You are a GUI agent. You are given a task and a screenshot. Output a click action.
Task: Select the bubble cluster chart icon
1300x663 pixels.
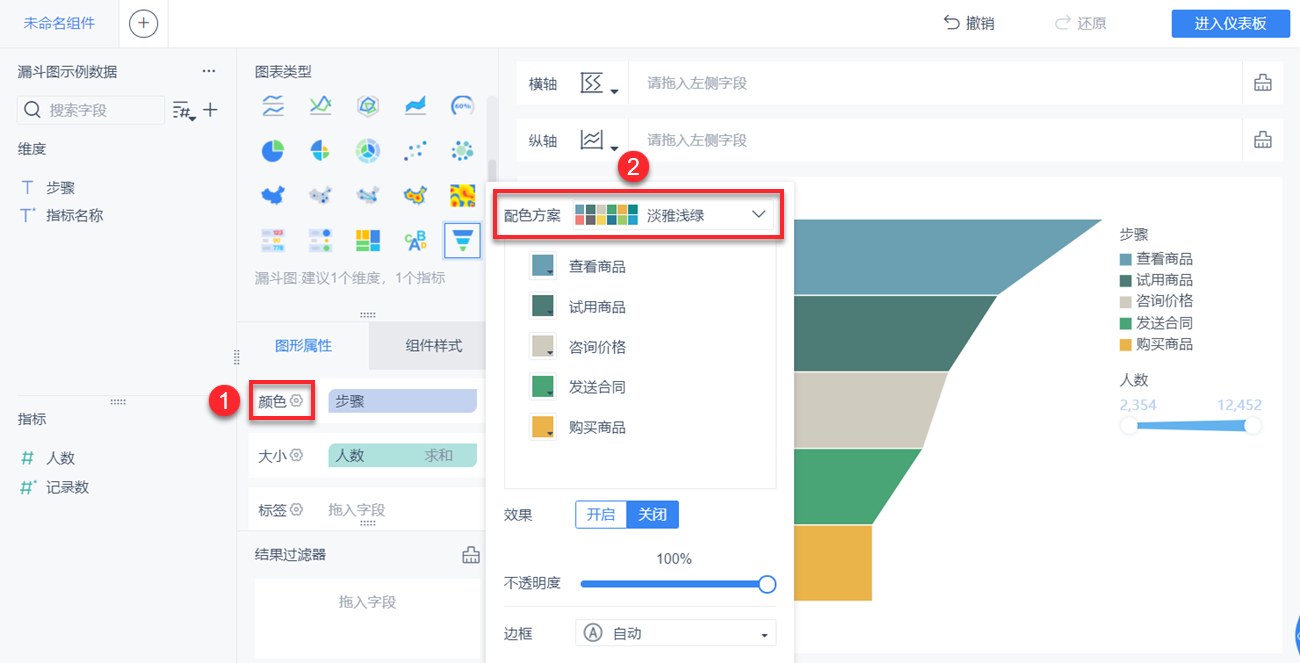point(462,150)
